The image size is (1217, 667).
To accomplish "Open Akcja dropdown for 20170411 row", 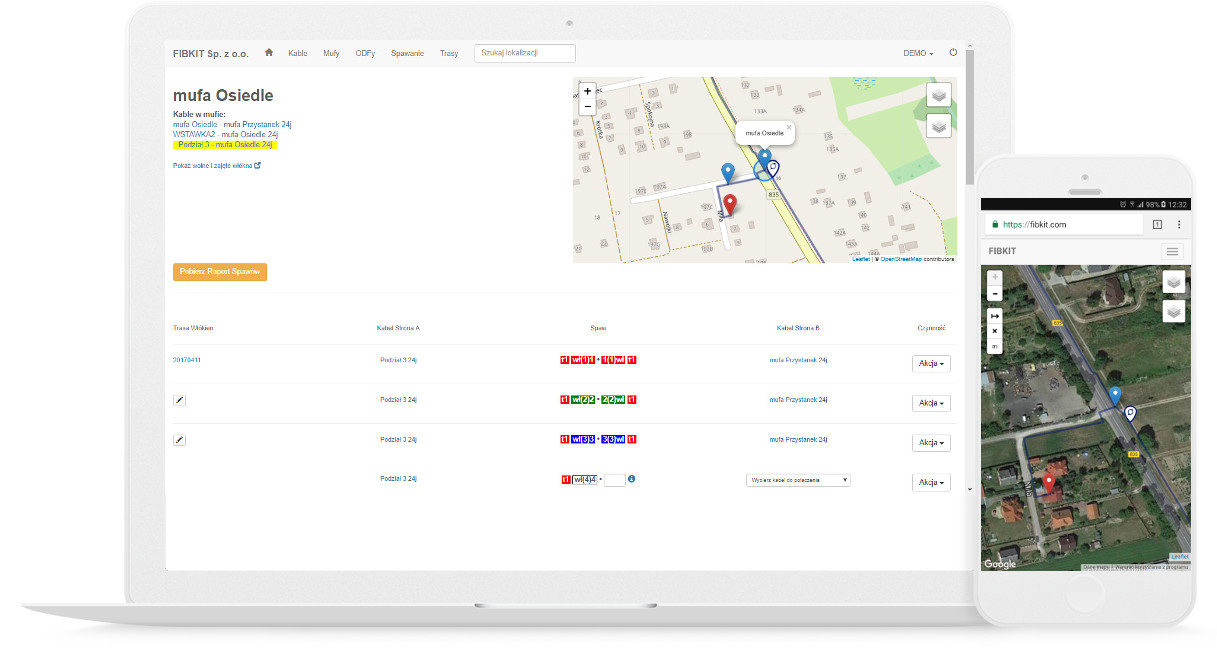I will (x=931, y=364).
